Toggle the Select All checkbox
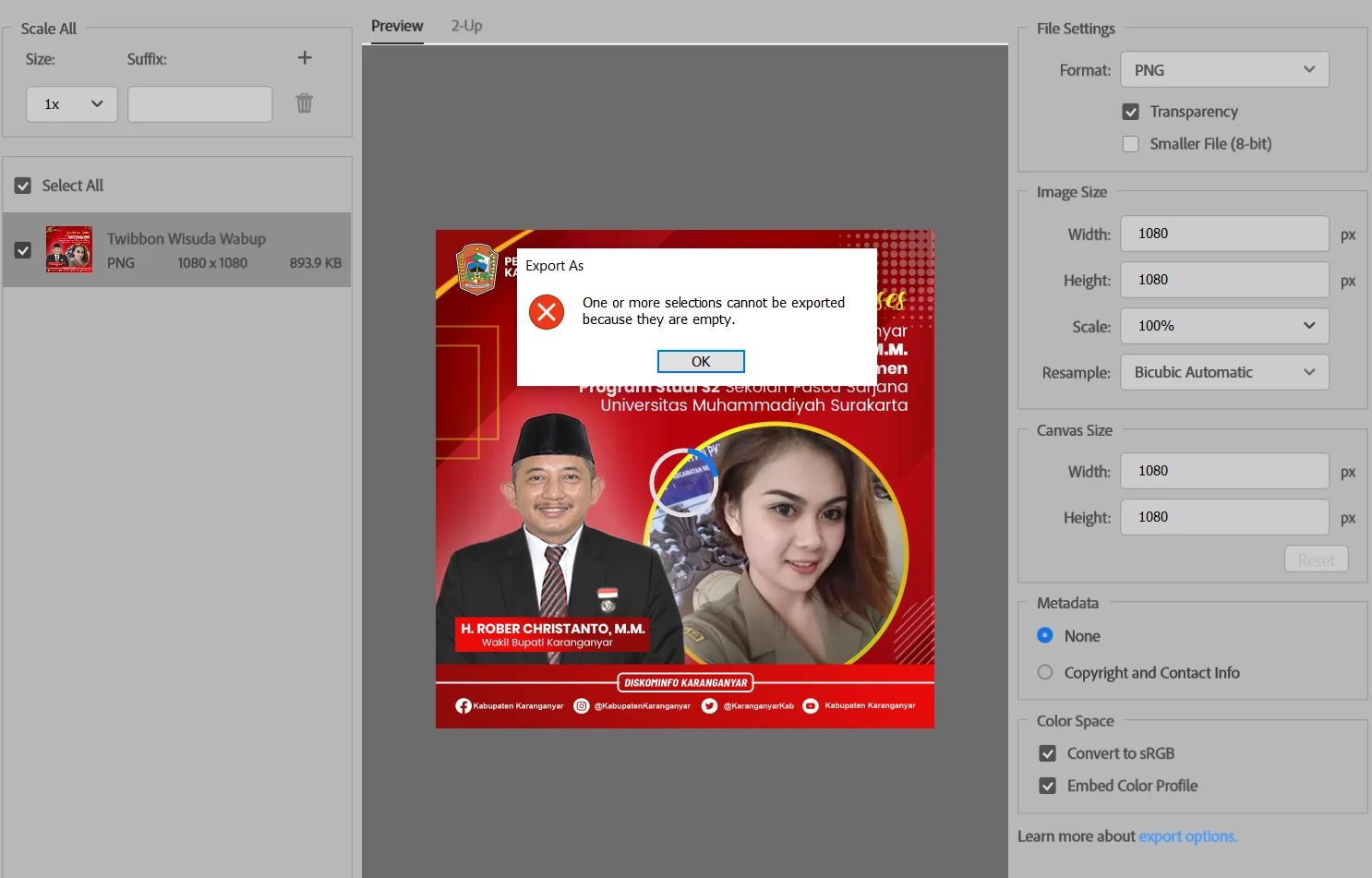 coord(23,186)
